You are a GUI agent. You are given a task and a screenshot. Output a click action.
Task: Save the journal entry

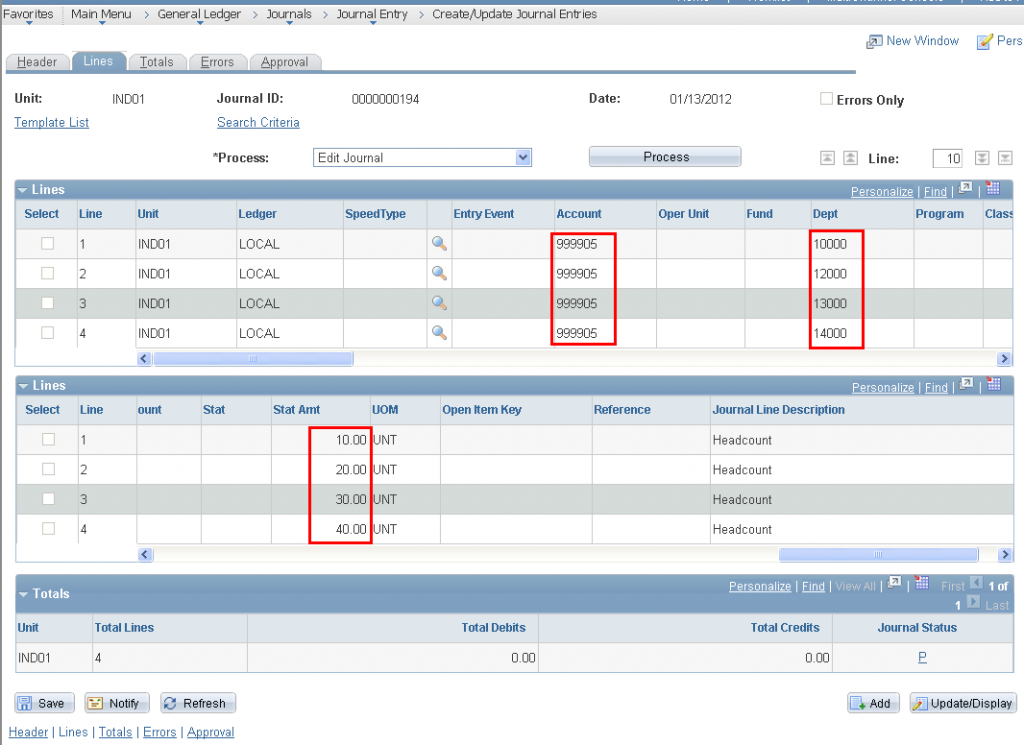pos(44,703)
